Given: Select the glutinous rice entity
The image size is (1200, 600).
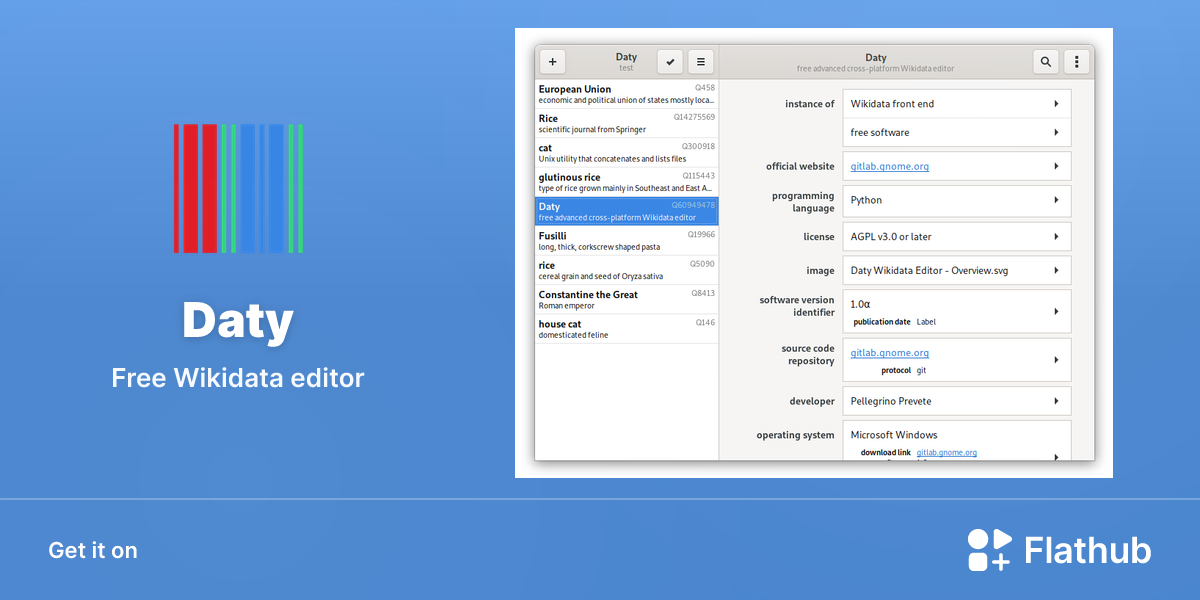Looking at the screenshot, I should tap(627, 182).
